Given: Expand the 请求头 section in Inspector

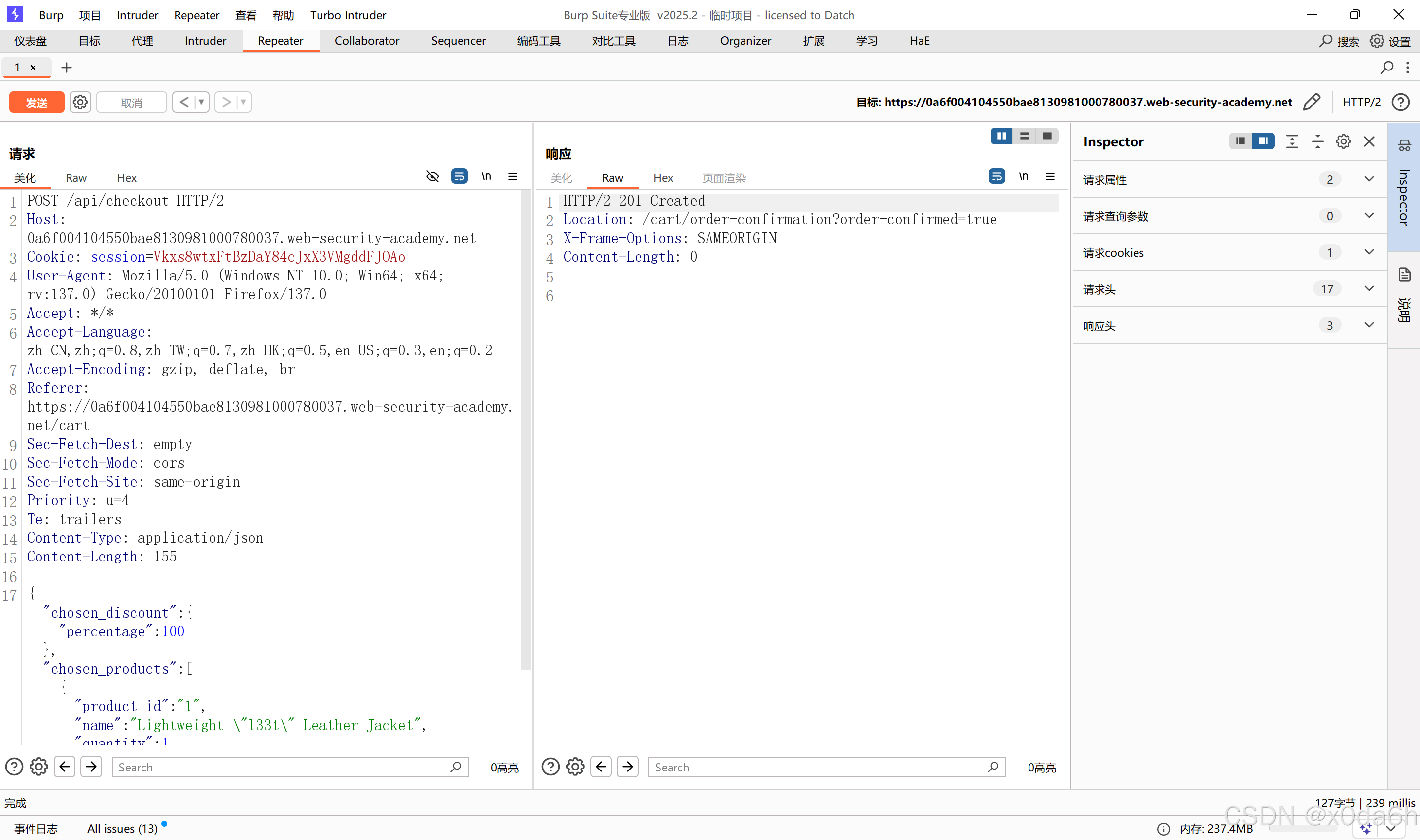Looking at the screenshot, I should point(1369,289).
